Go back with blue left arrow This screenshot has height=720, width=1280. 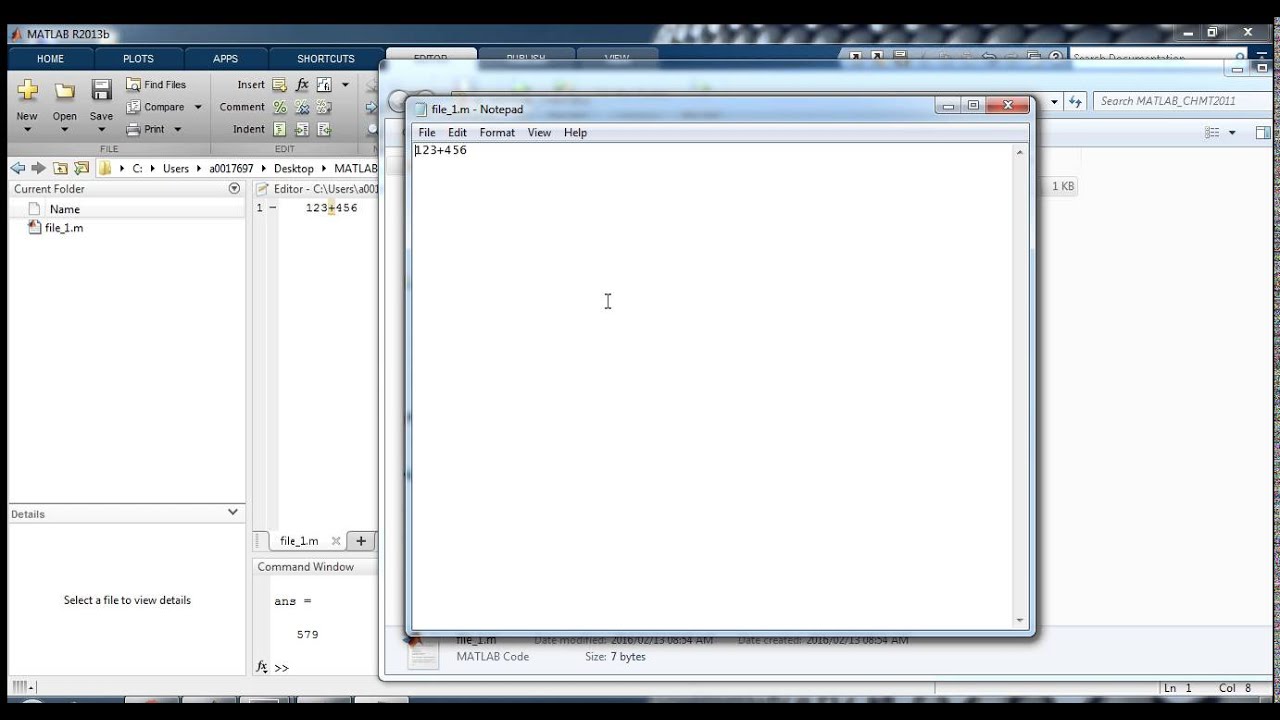[x=17, y=168]
